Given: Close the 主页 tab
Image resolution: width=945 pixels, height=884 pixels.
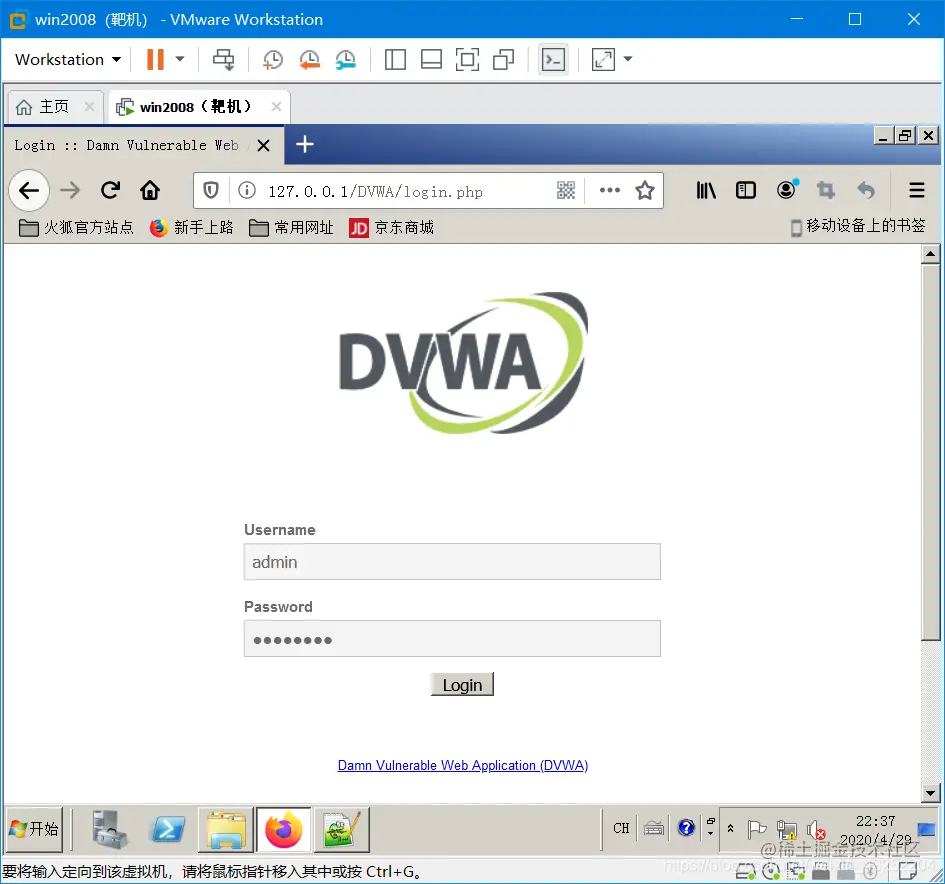Looking at the screenshot, I should pos(89,107).
